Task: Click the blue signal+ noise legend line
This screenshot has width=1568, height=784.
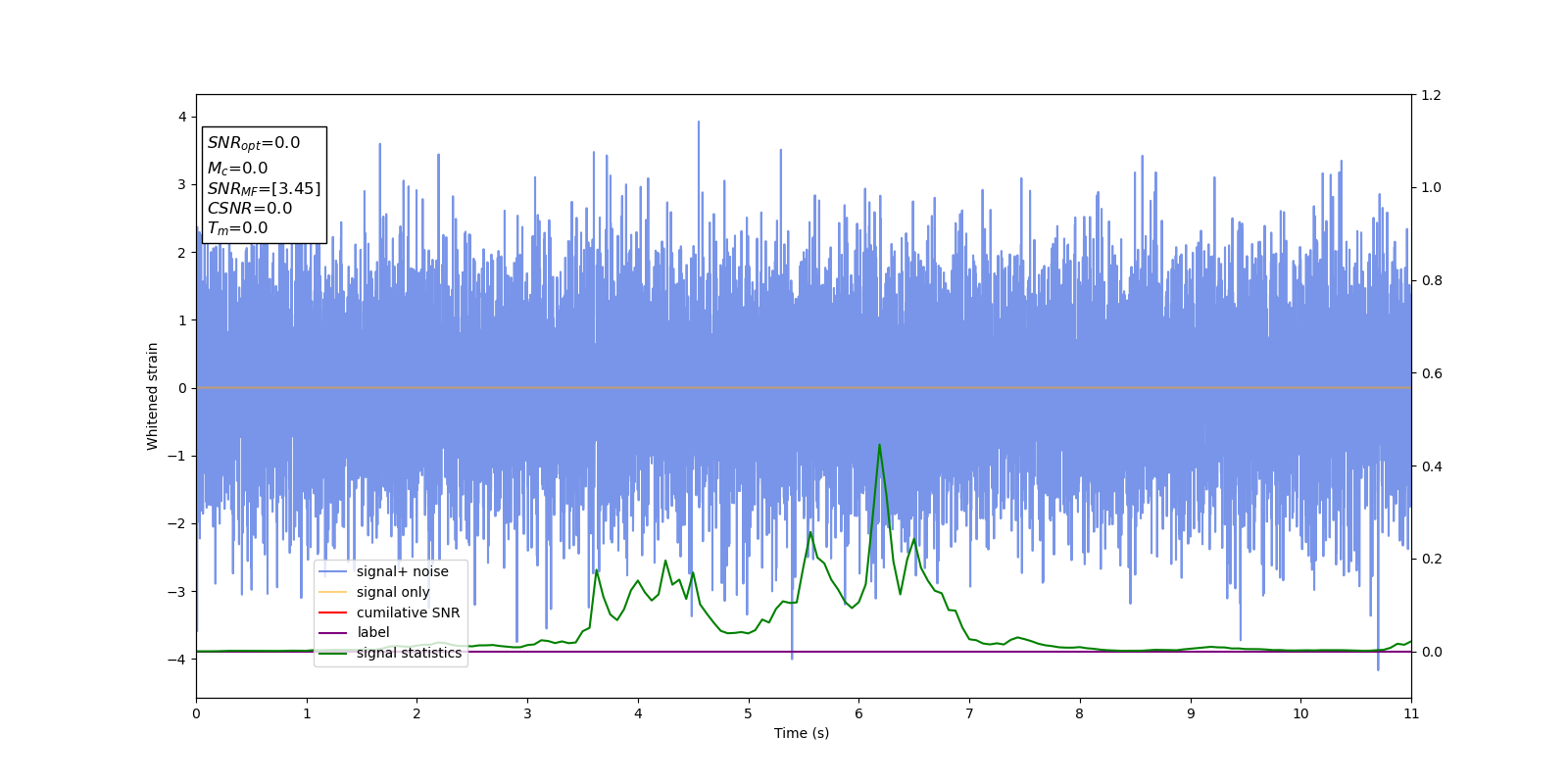Action: pyautogui.click(x=333, y=571)
